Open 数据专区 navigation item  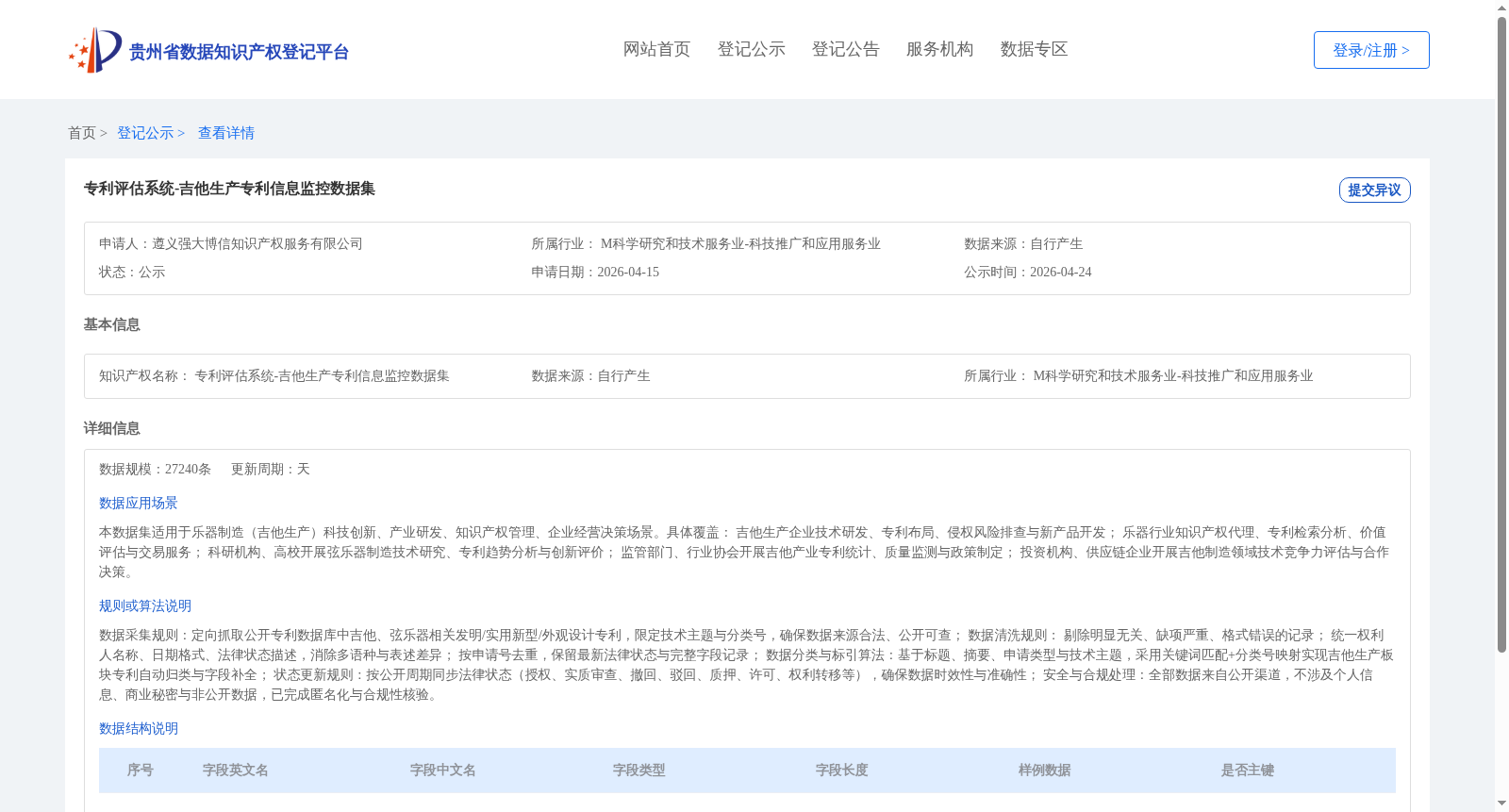pyautogui.click(x=1034, y=49)
